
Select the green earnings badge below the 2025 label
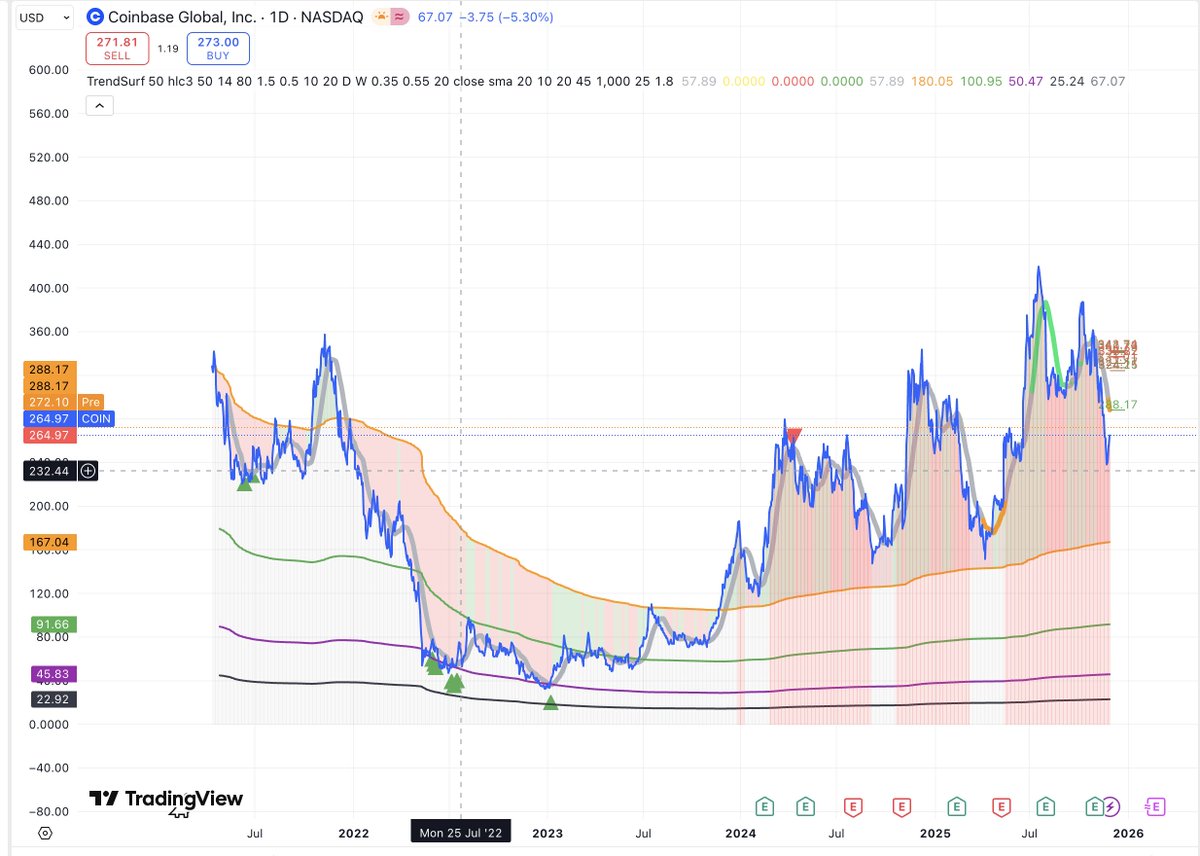coord(956,806)
